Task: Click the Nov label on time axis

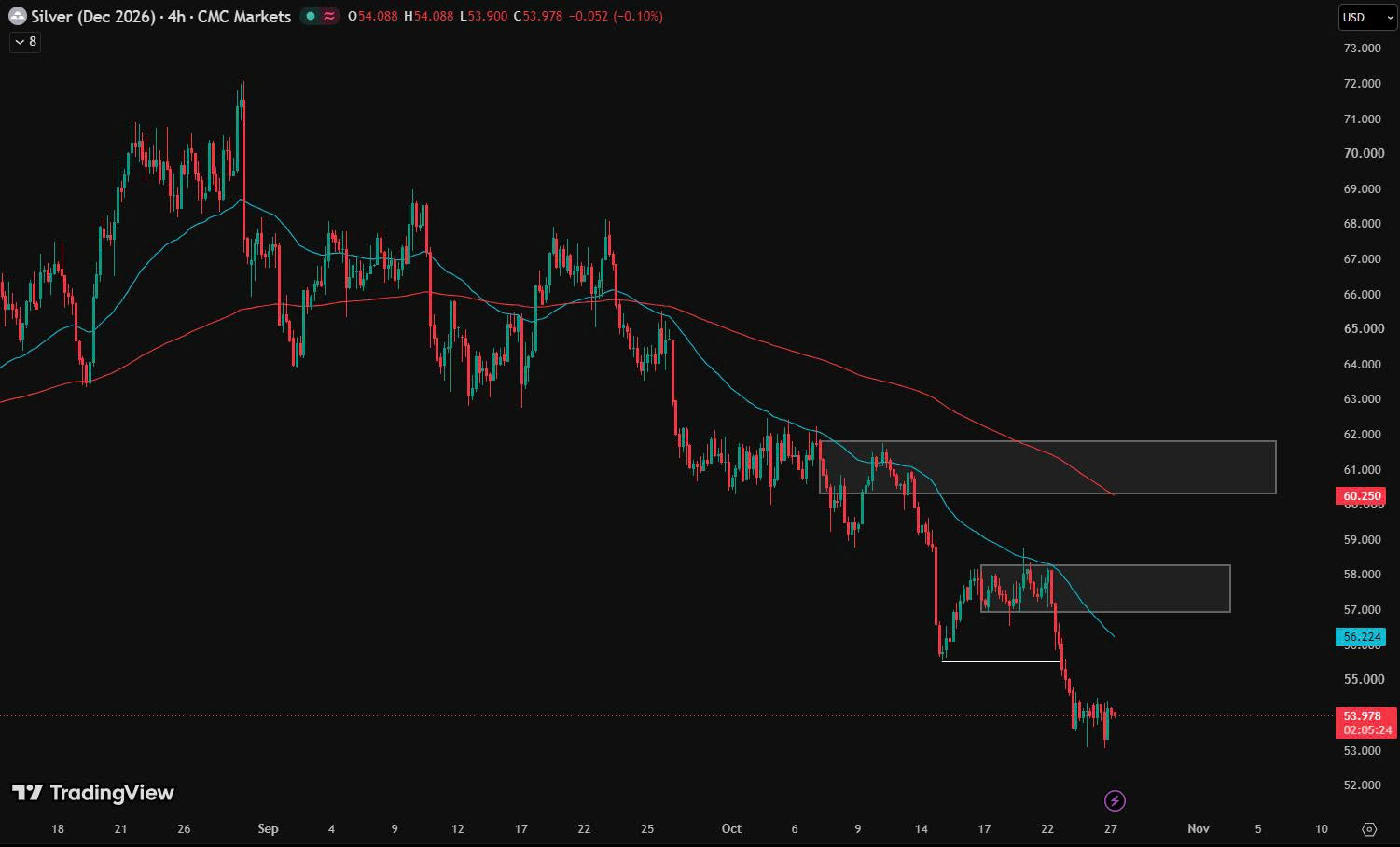Action: (x=1199, y=828)
